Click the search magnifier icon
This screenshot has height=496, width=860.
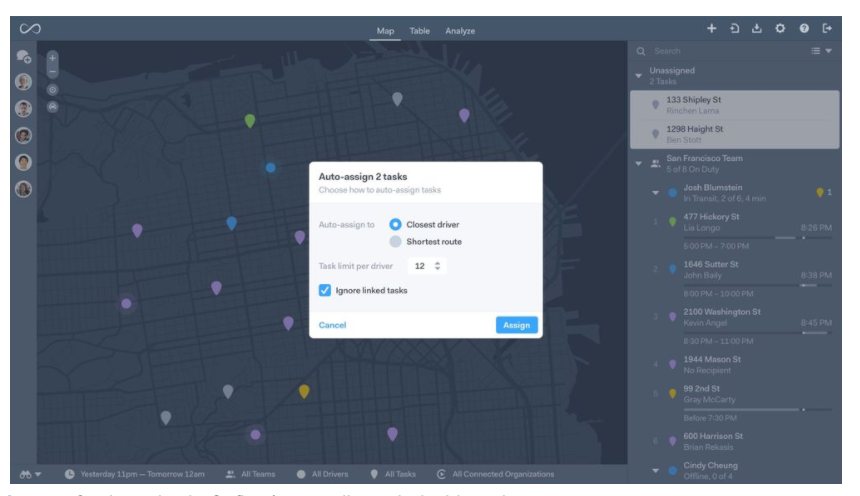[x=641, y=51]
